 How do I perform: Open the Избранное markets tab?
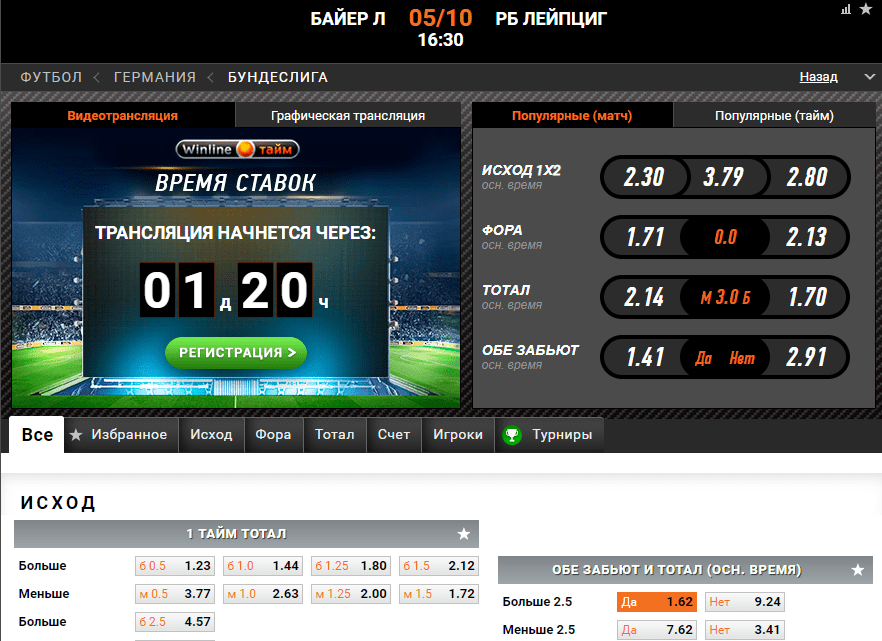pos(122,435)
